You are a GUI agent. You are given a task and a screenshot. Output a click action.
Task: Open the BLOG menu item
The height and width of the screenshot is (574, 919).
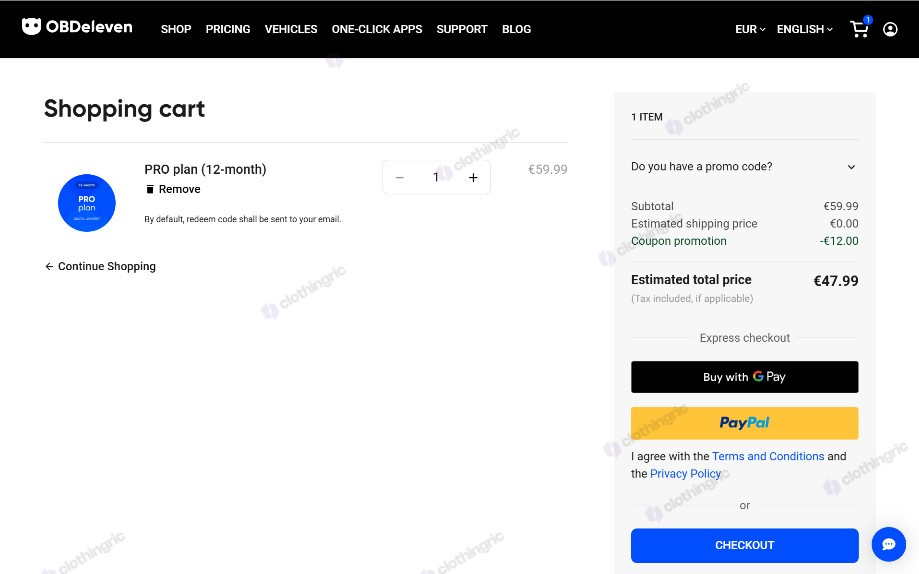pos(516,29)
